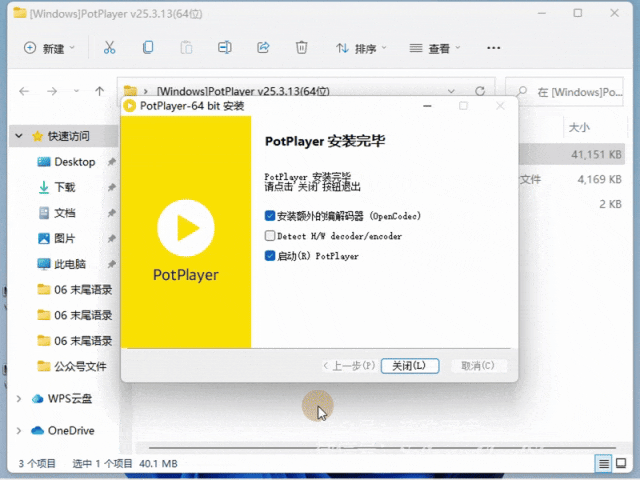
Task: Click the Copy icon in Explorer toolbar
Action: (148, 48)
